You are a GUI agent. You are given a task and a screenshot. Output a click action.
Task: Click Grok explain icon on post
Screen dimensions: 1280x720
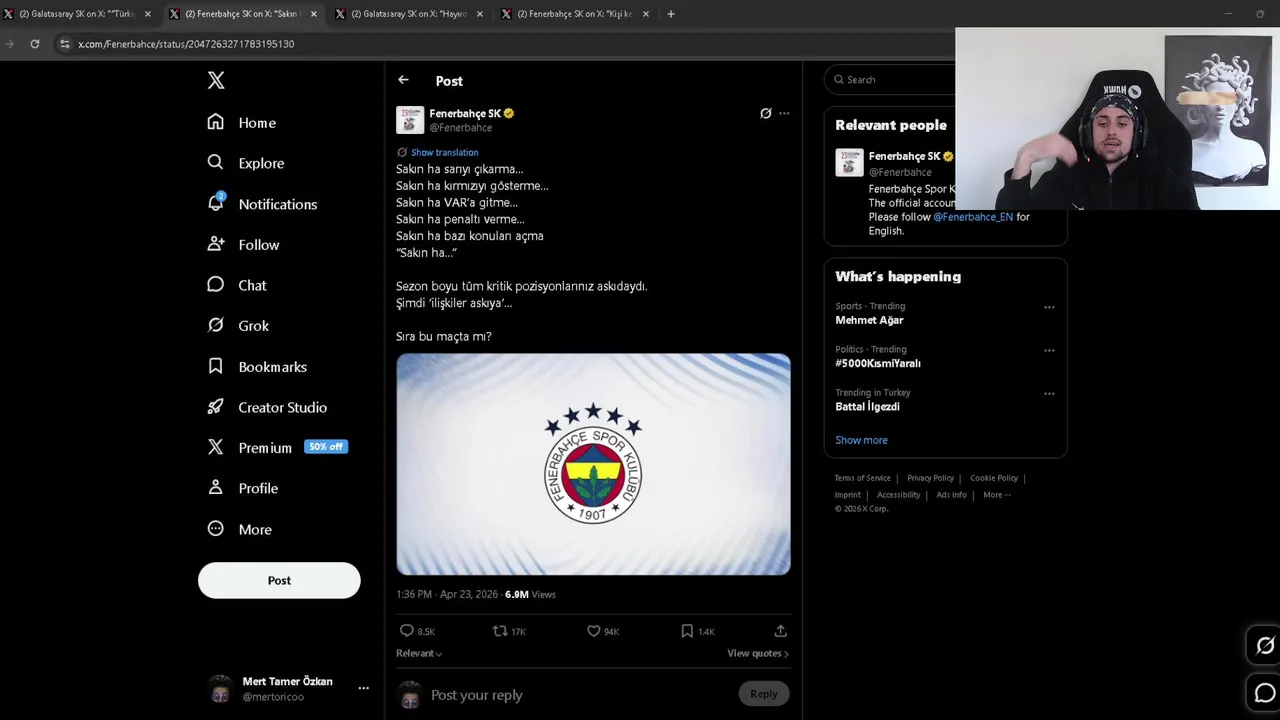tap(766, 113)
